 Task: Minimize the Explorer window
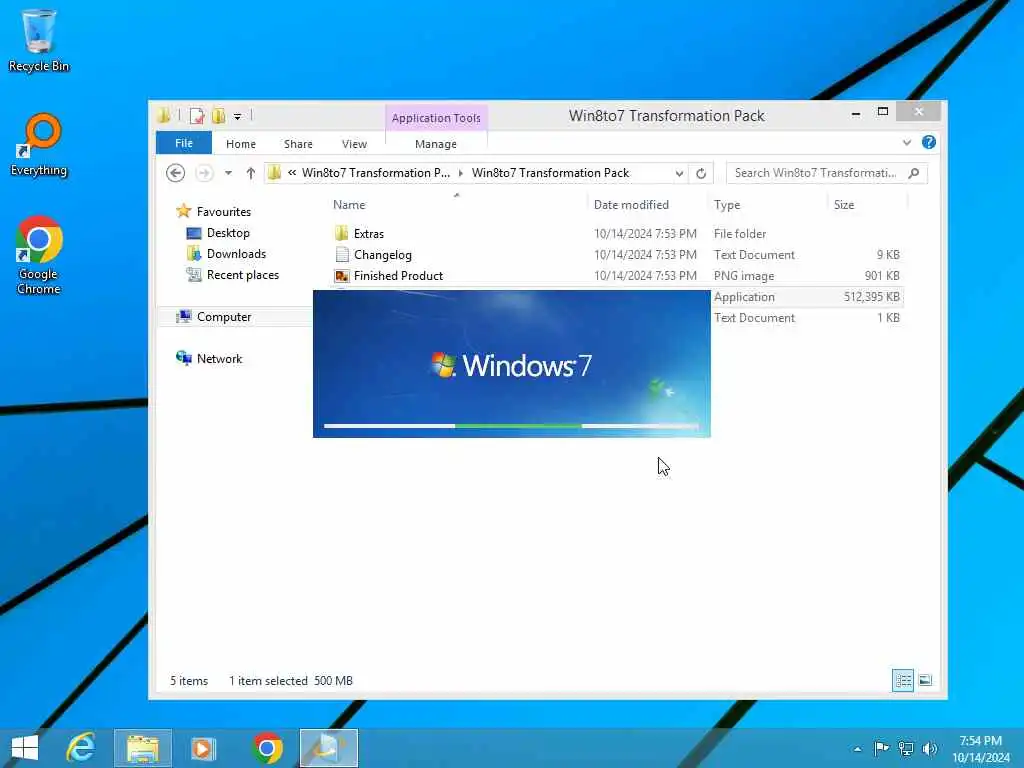click(x=856, y=114)
